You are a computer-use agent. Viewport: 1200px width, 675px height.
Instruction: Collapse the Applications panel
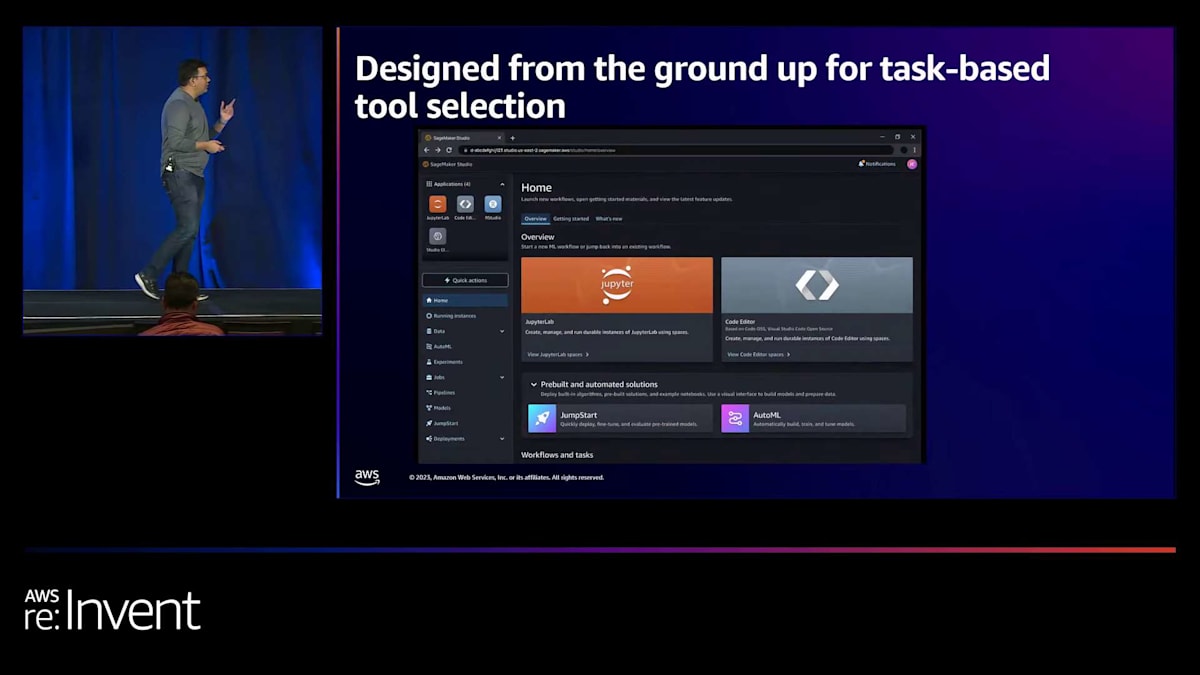[502, 184]
